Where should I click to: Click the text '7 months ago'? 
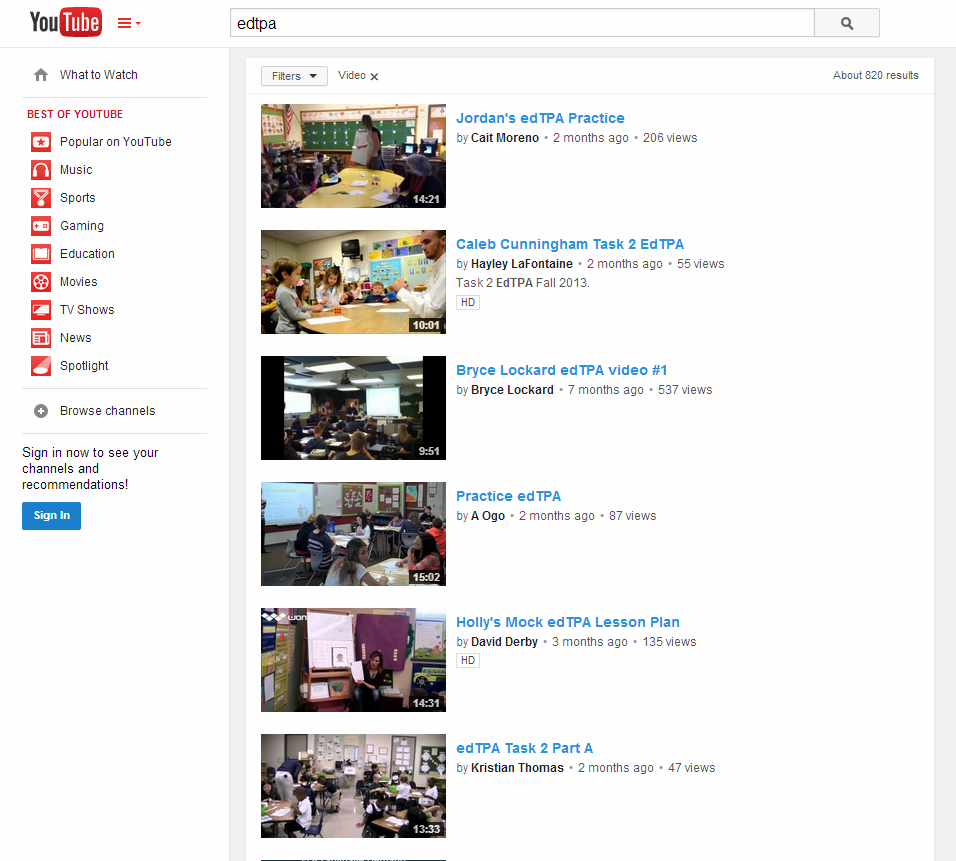pyautogui.click(x=605, y=390)
